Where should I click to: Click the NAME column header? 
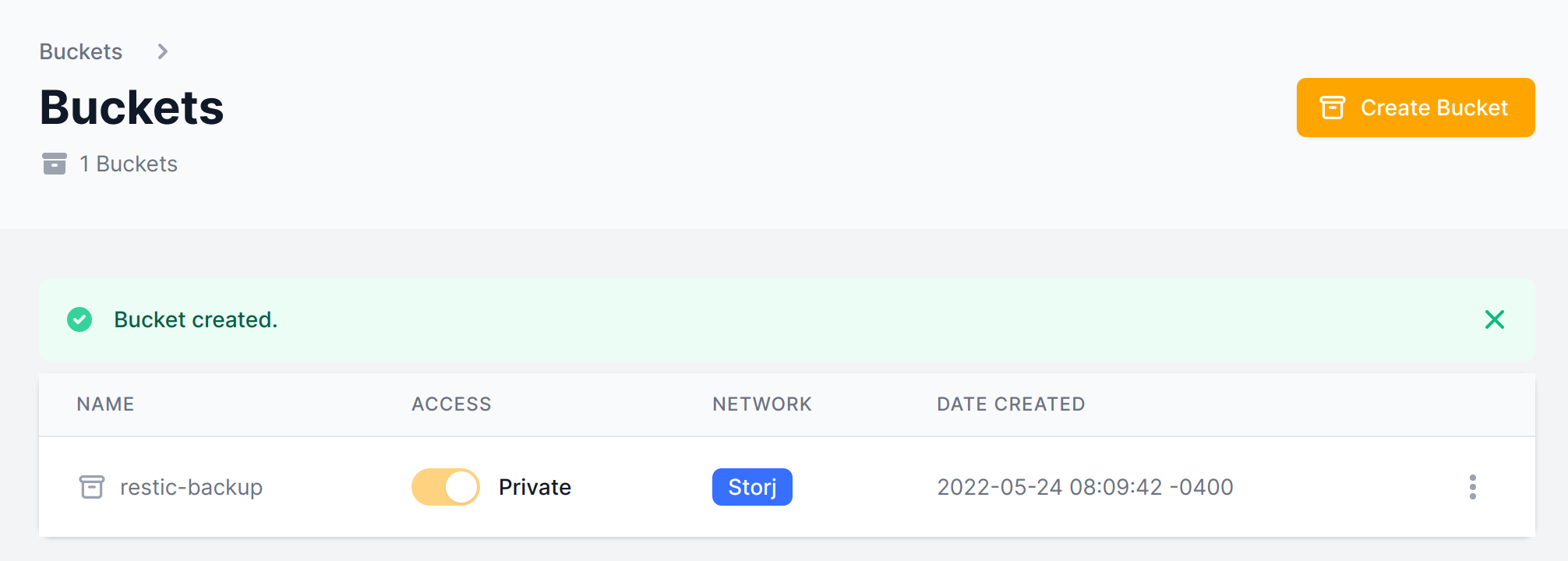click(x=105, y=404)
